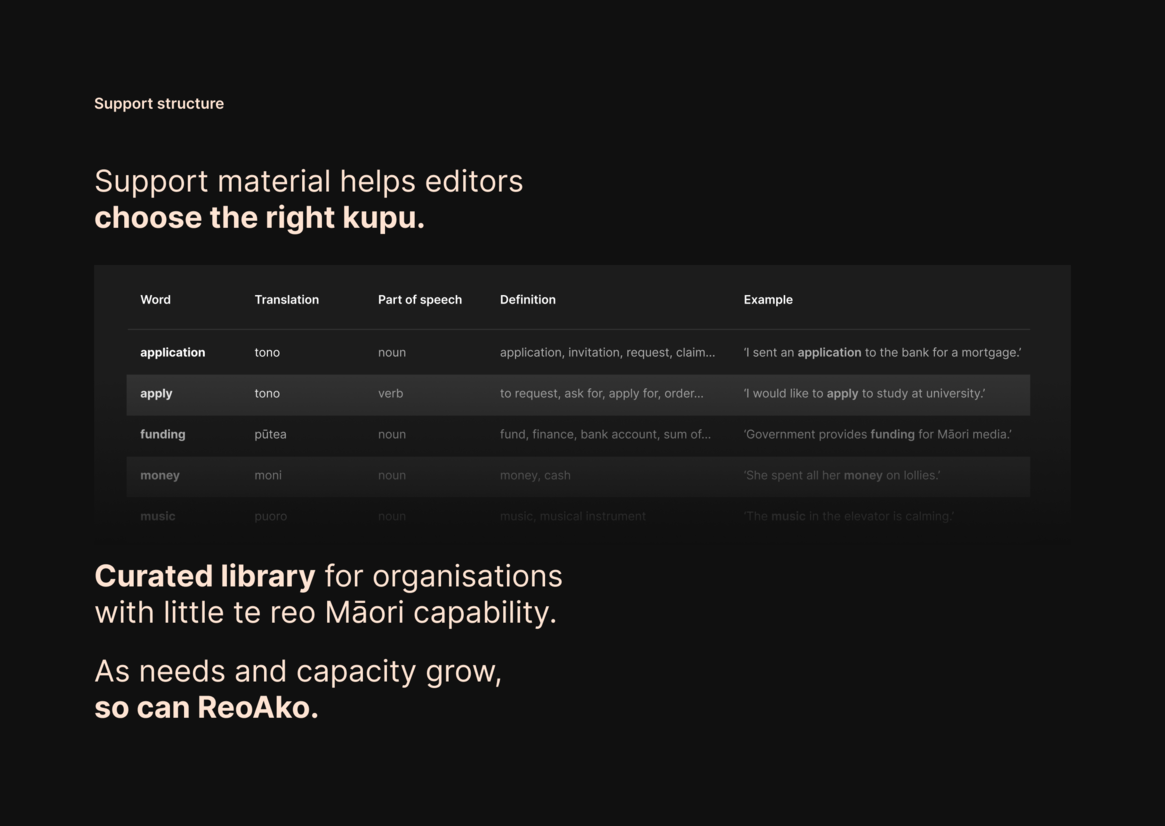Click the 'money, cash' definition
Image resolution: width=1165 pixels, height=826 pixels.
535,476
